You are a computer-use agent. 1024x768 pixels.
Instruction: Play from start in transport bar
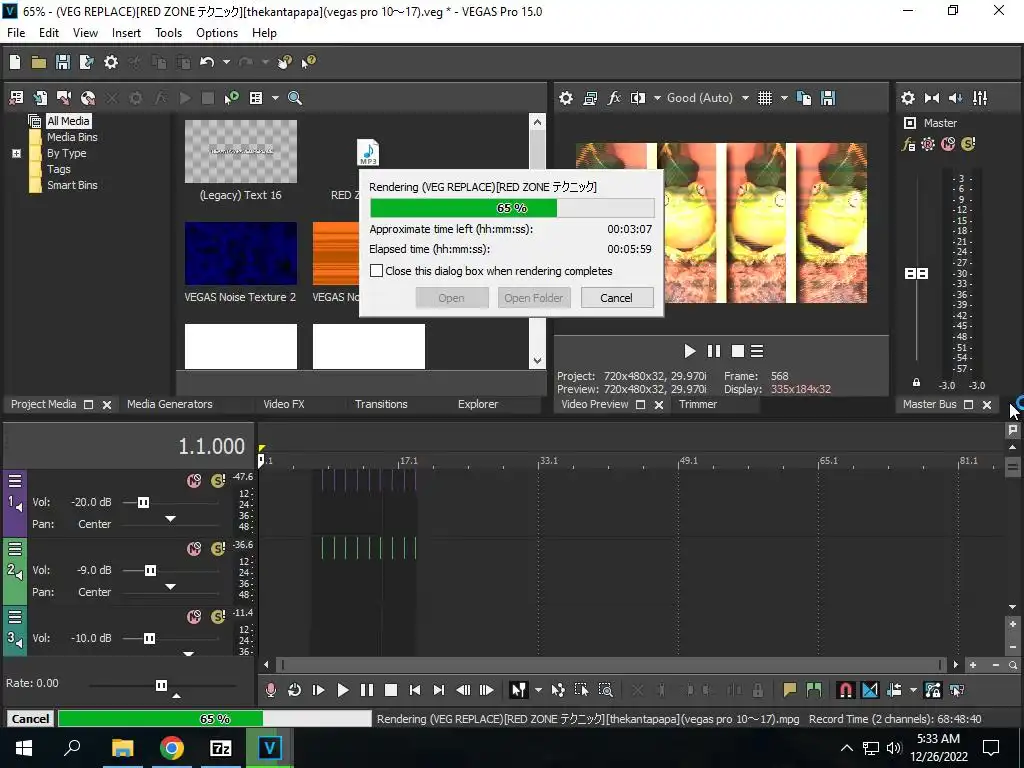click(x=319, y=690)
